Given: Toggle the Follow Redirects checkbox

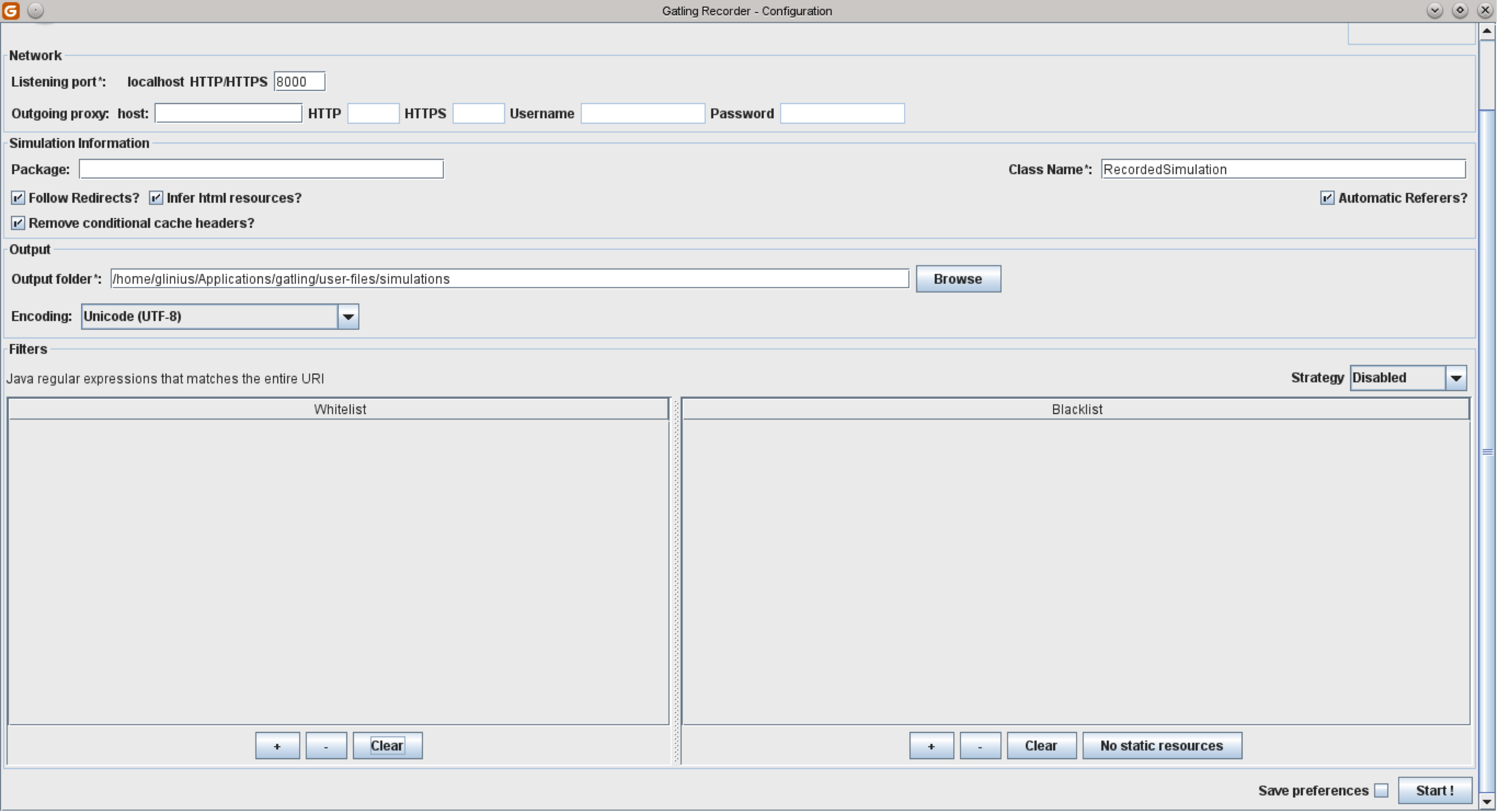Looking at the screenshot, I should pos(18,197).
